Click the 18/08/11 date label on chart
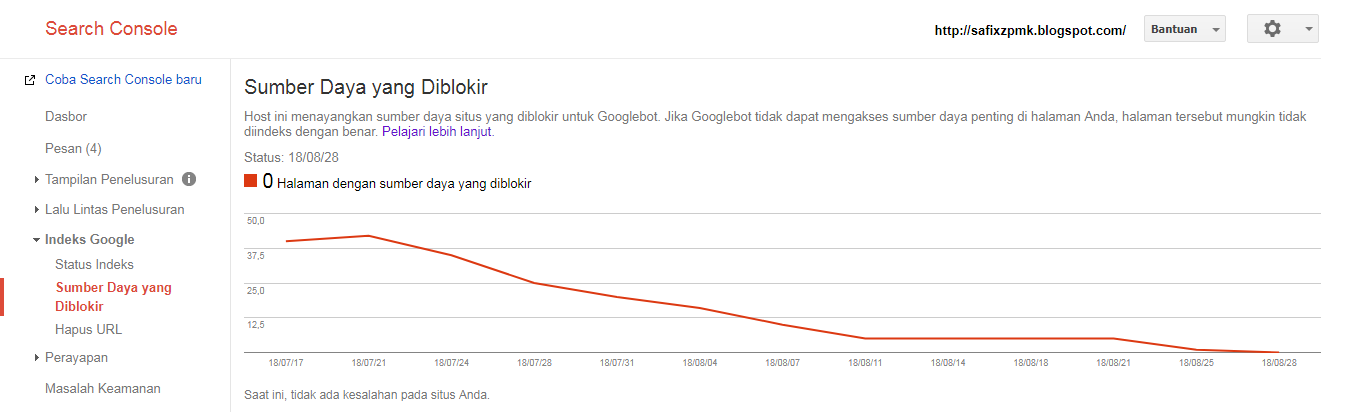1365x415 pixels. 865,362
